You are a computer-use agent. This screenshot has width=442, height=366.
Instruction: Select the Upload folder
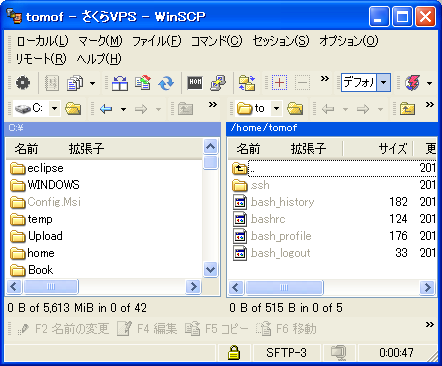(x=36, y=236)
